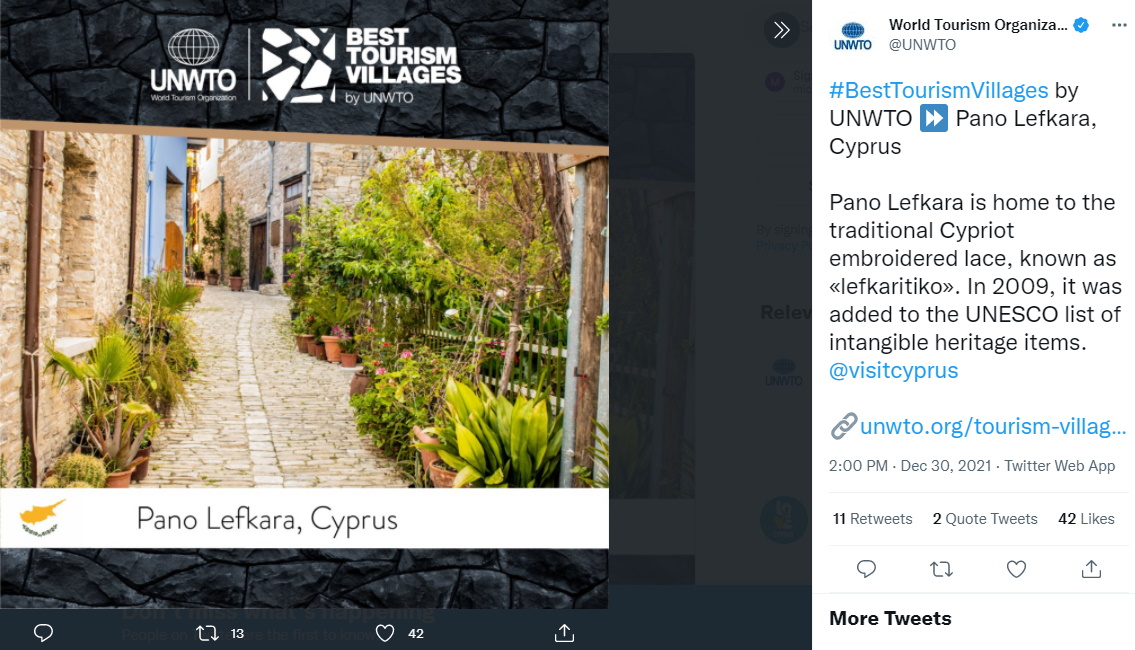Click the World Tourism Organization account name
Screen dimensions: 1135x650
(978, 25)
